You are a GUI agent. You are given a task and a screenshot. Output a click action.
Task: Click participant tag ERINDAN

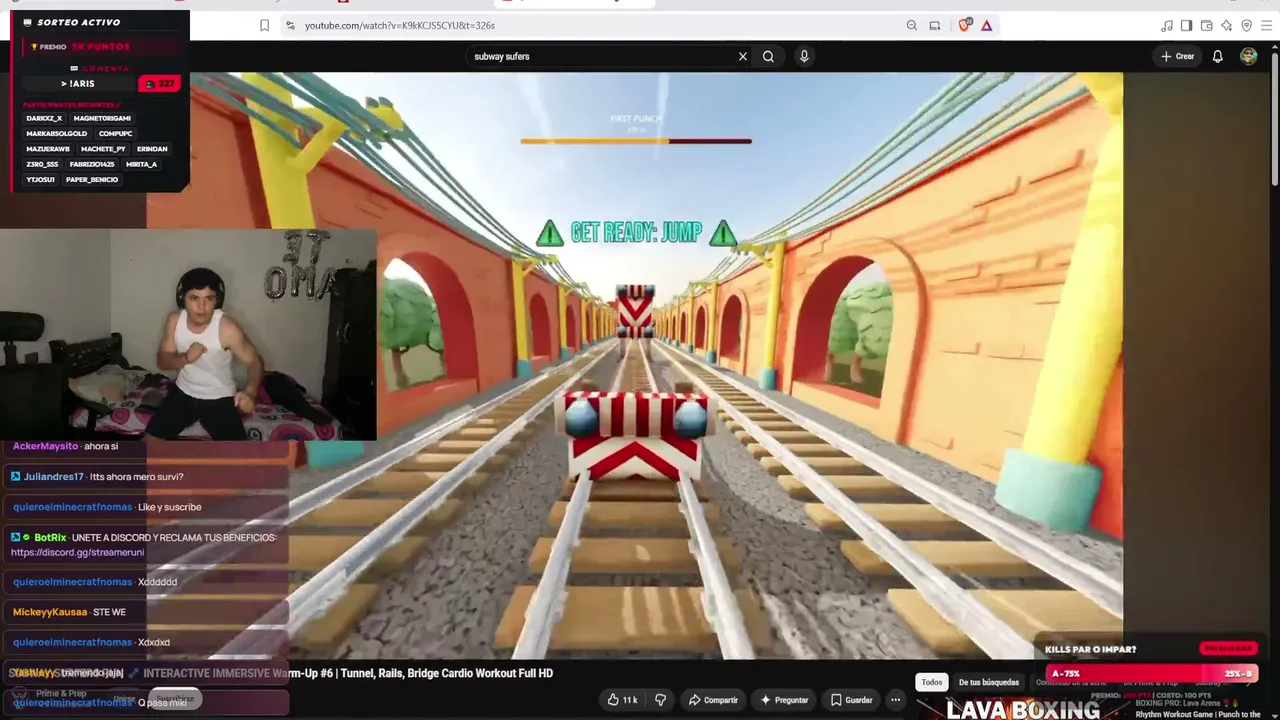point(152,149)
